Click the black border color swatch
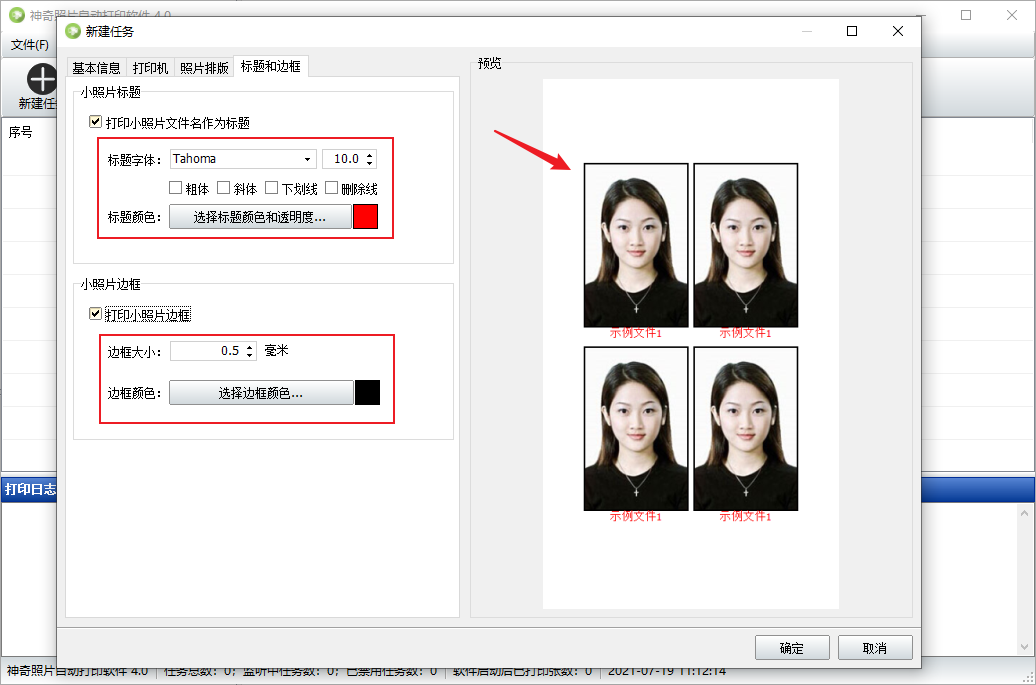The height and width of the screenshot is (685, 1036). (367, 393)
